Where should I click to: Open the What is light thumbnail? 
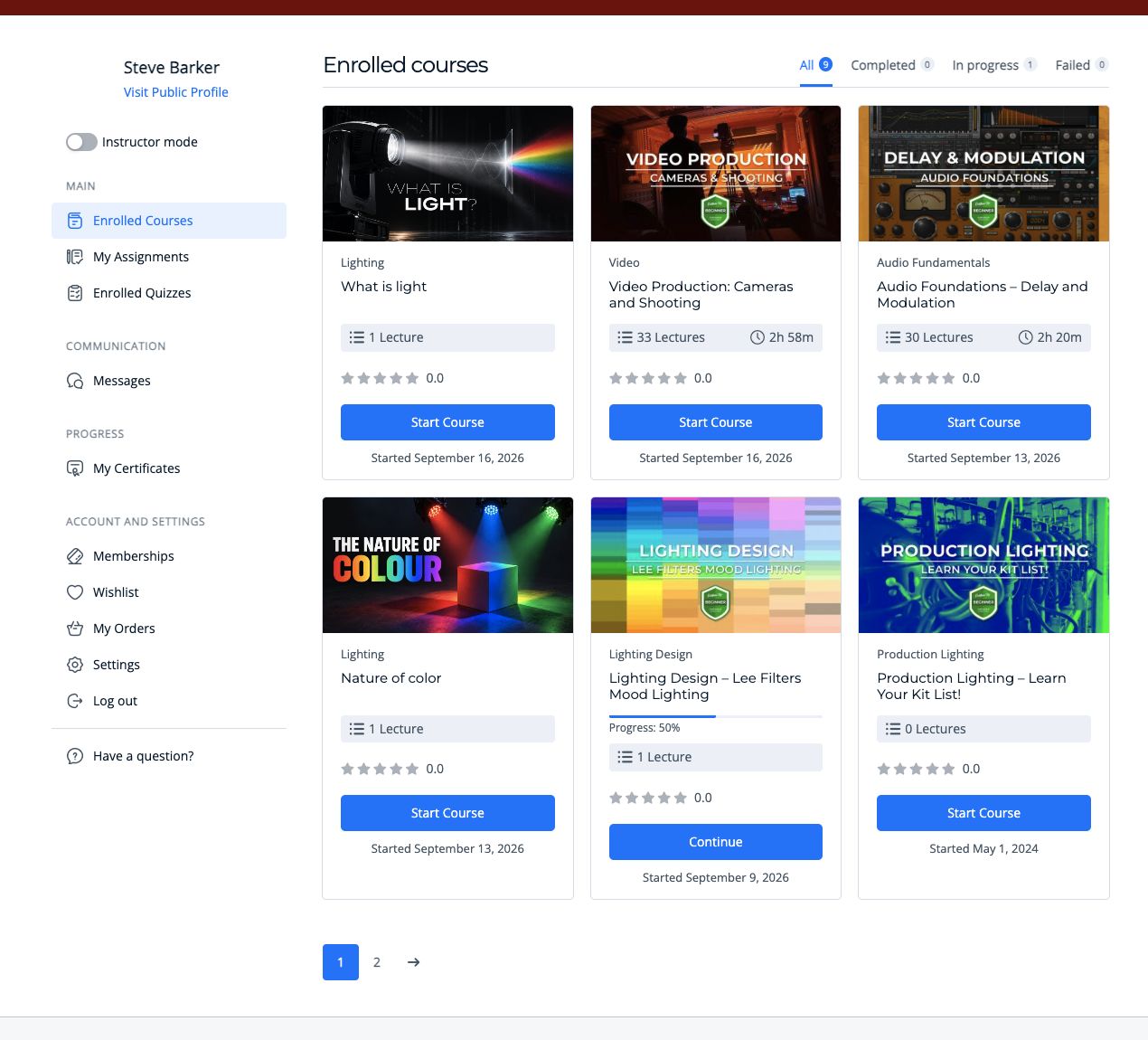coord(447,174)
